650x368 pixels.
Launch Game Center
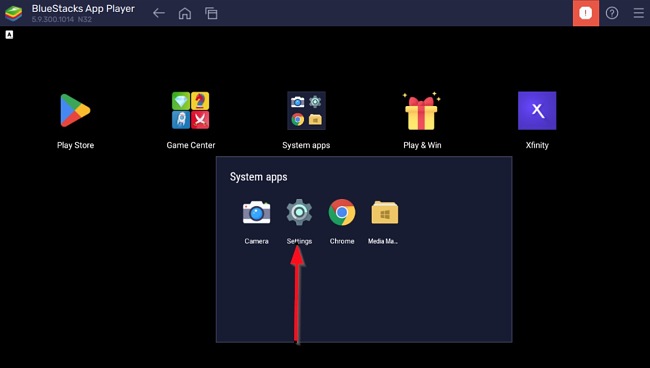tap(191, 110)
